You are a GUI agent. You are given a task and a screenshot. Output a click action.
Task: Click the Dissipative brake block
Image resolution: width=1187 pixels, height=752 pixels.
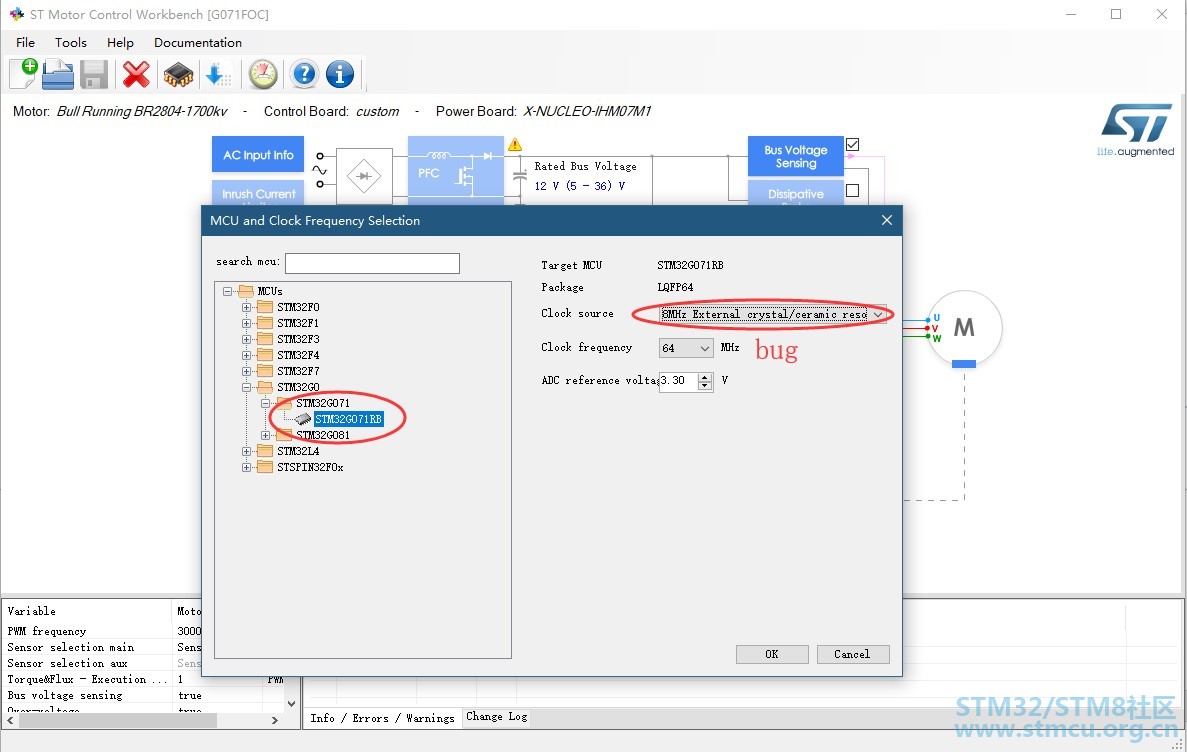(x=796, y=192)
